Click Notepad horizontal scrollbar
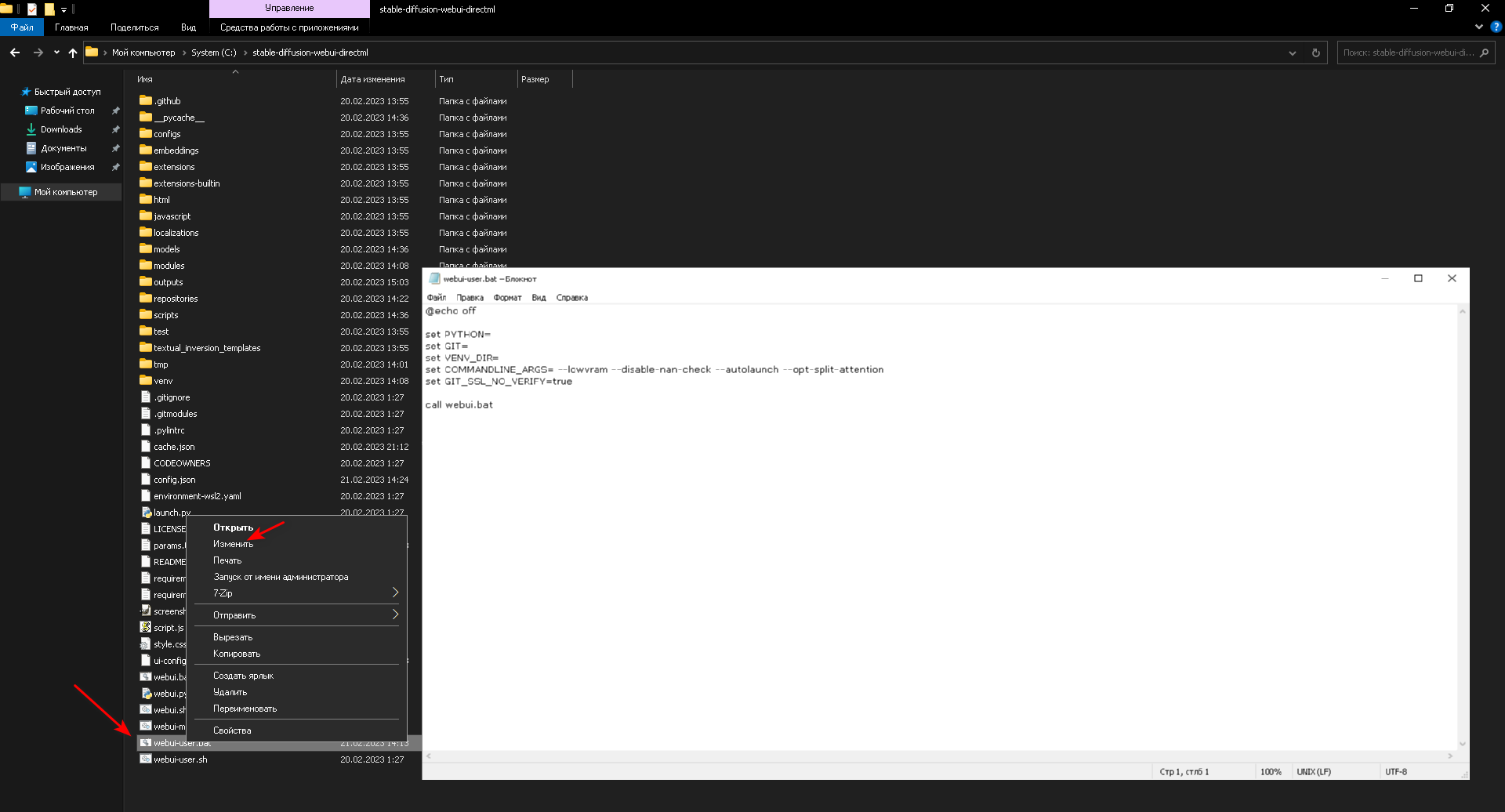Screen dimensions: 1505x812 [939, 756]
